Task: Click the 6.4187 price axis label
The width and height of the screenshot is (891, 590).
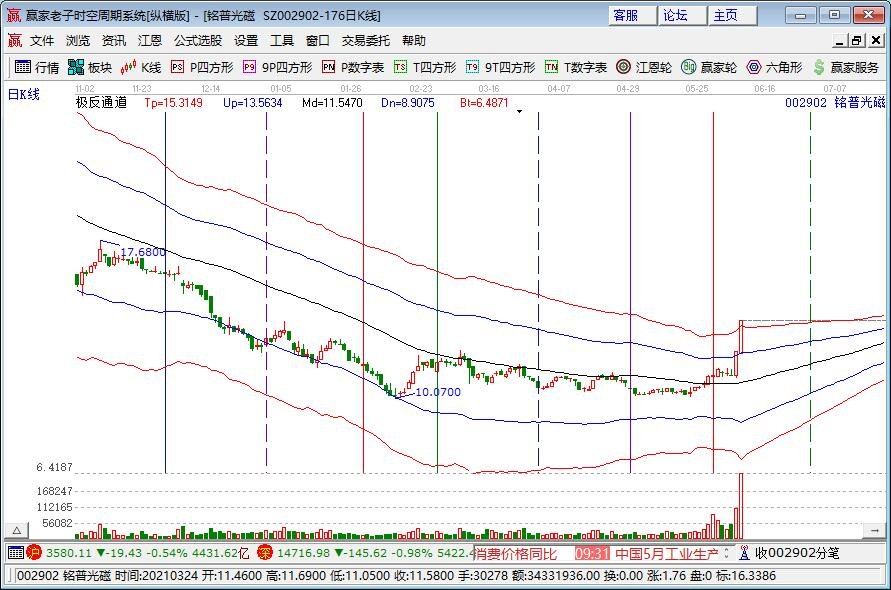Action: pyautogui.click(x=55, y=467)
